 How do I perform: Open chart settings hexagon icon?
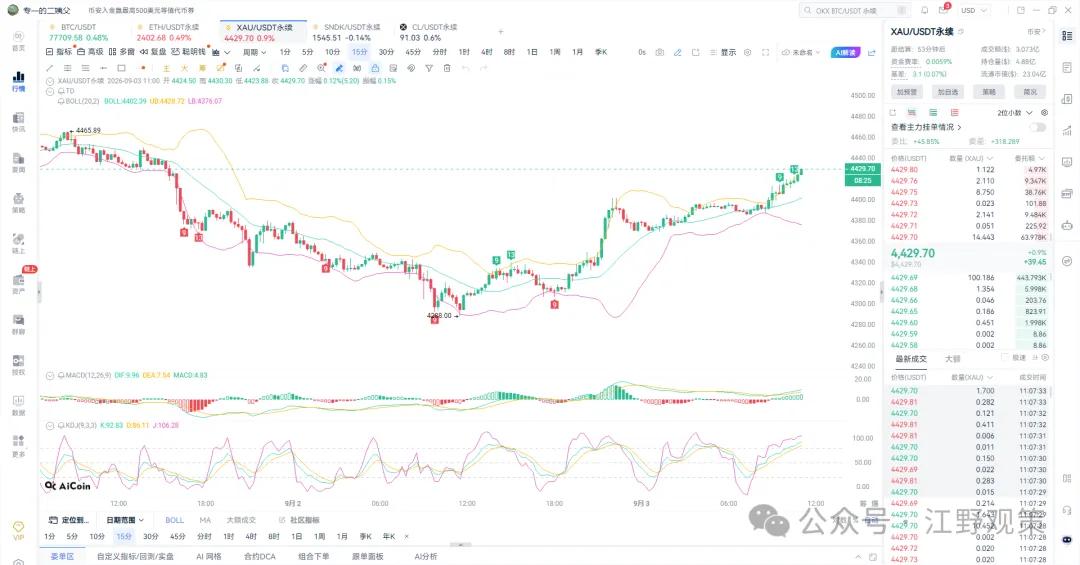point(747,52)
